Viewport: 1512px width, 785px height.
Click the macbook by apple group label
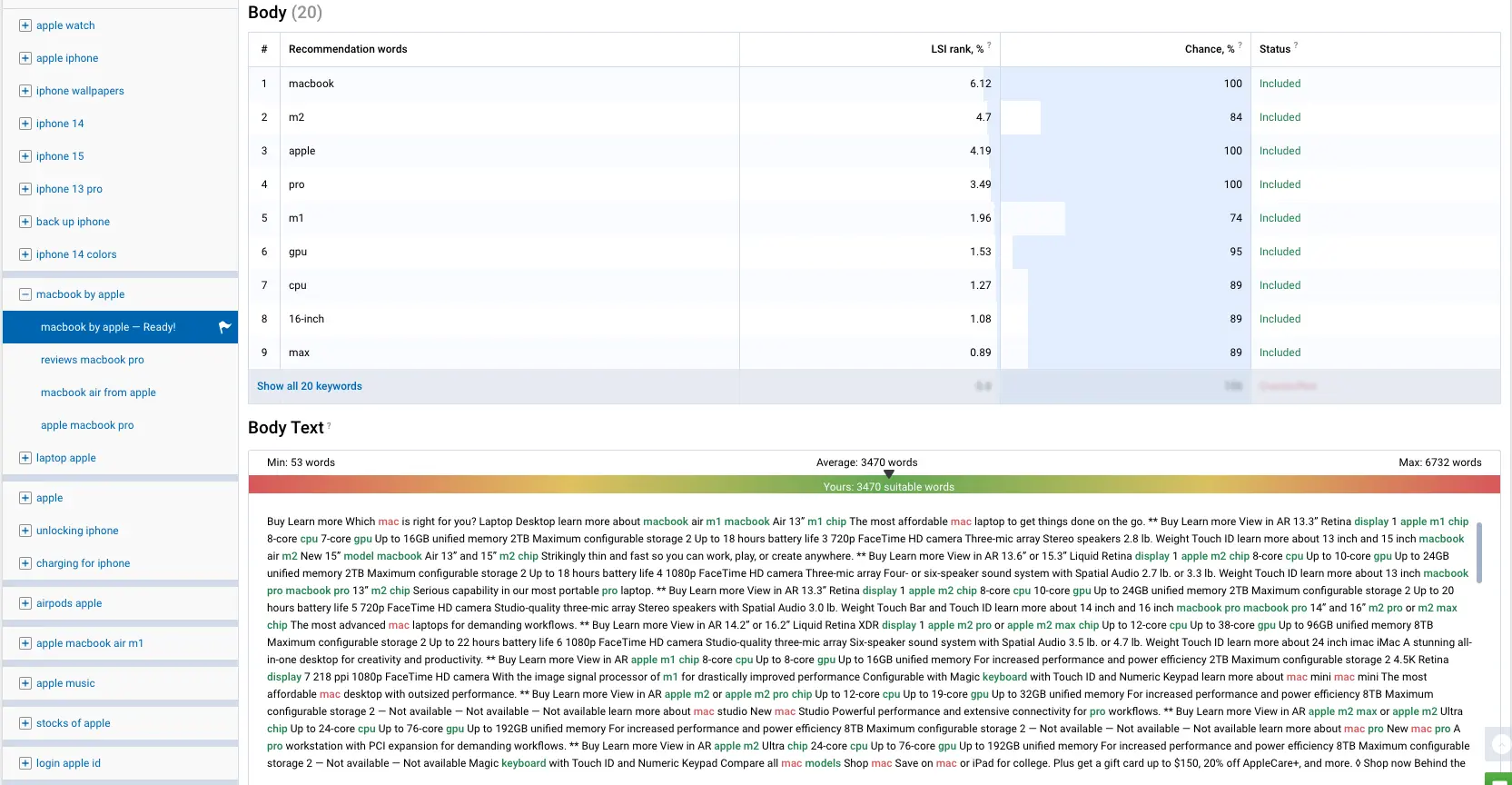coord(81,294)
